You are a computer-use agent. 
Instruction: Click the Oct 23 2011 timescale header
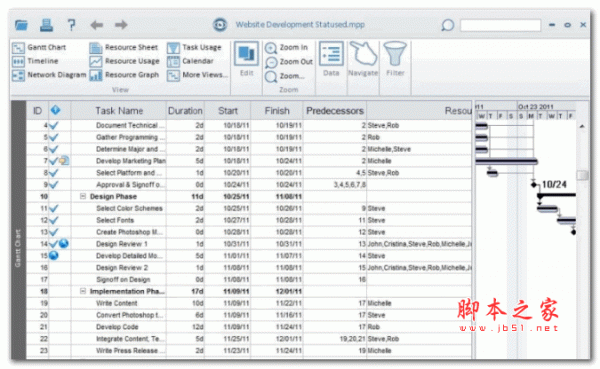(535, 106)
